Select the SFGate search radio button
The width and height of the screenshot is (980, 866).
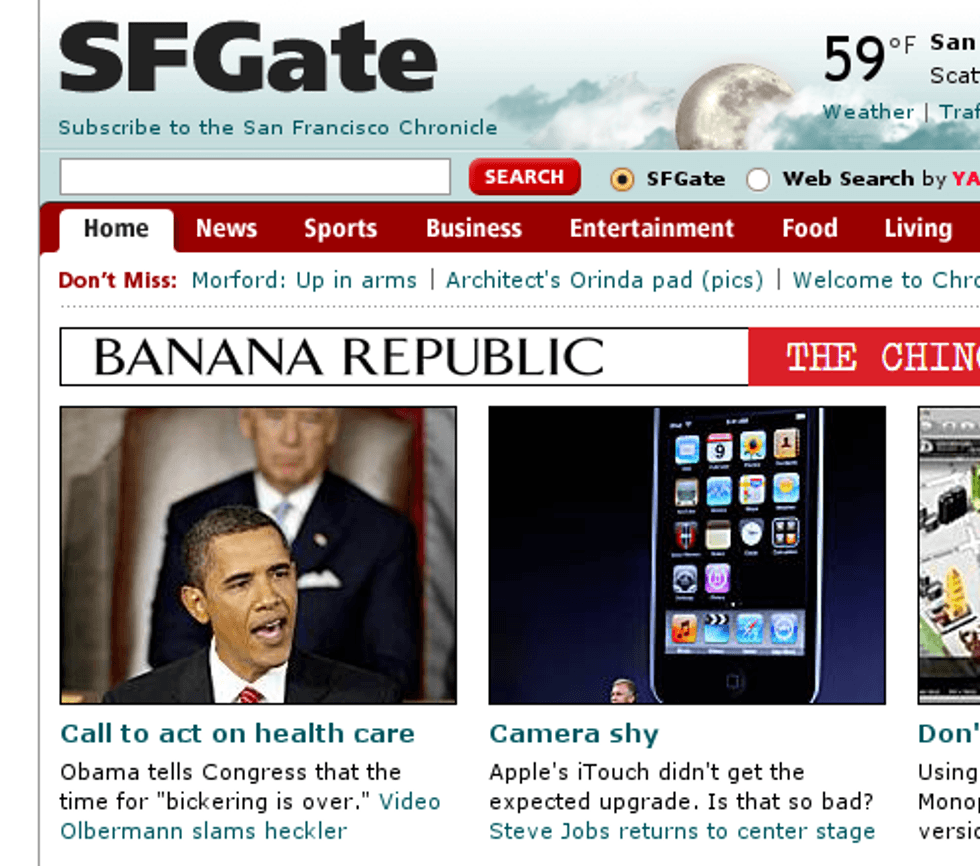tap(622, 179)
